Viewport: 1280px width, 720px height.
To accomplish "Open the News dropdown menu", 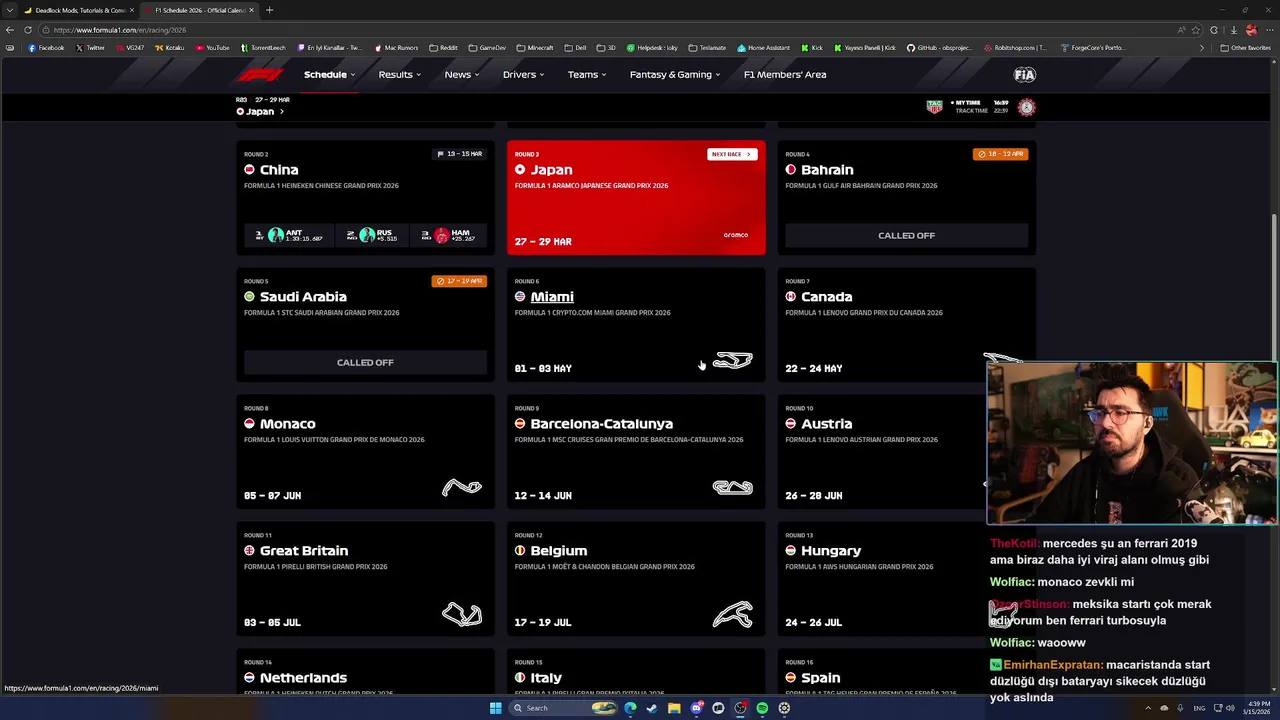I will click(462, 74).
